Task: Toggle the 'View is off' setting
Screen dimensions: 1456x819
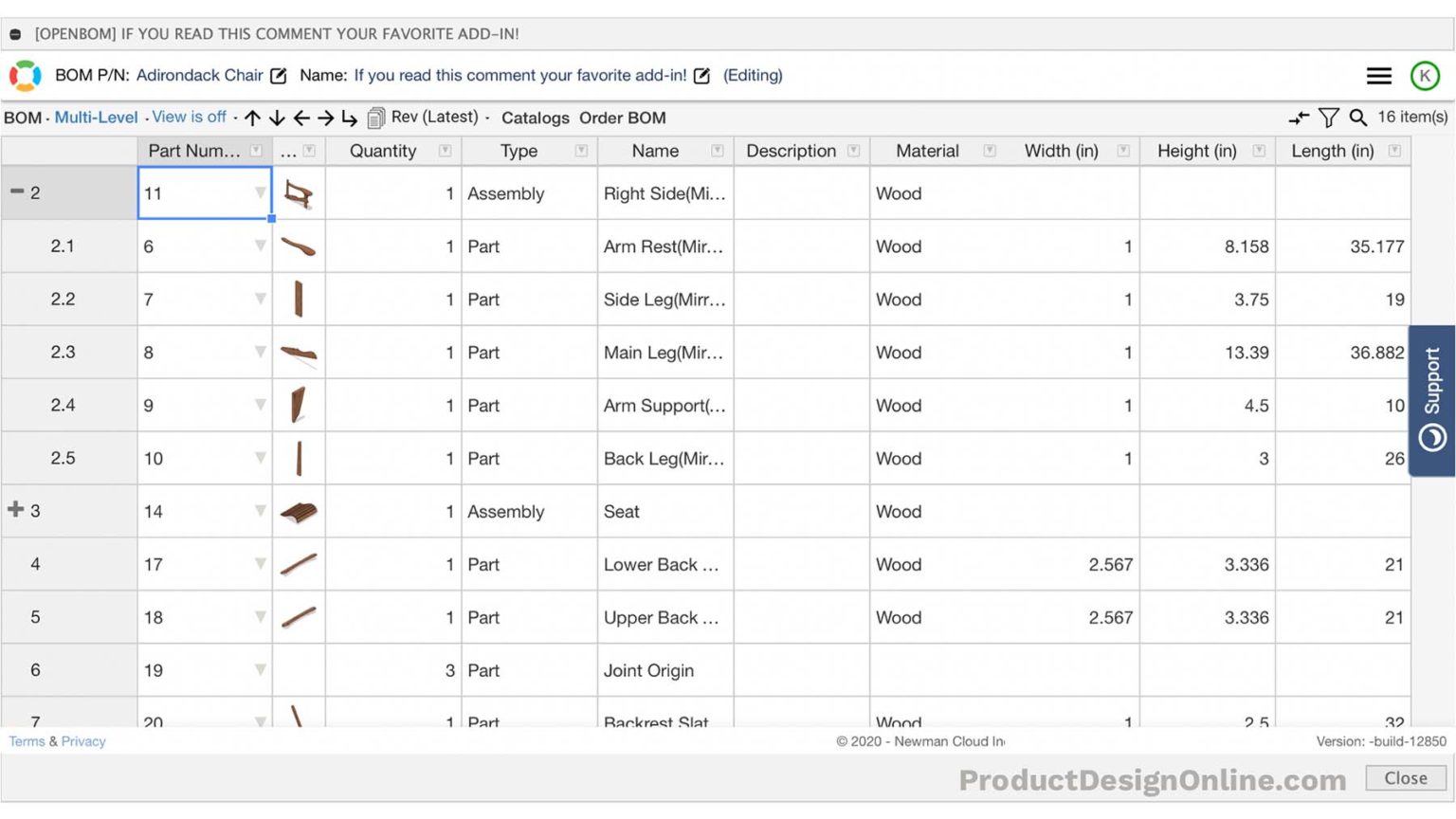Action: (x=188, y=117)
